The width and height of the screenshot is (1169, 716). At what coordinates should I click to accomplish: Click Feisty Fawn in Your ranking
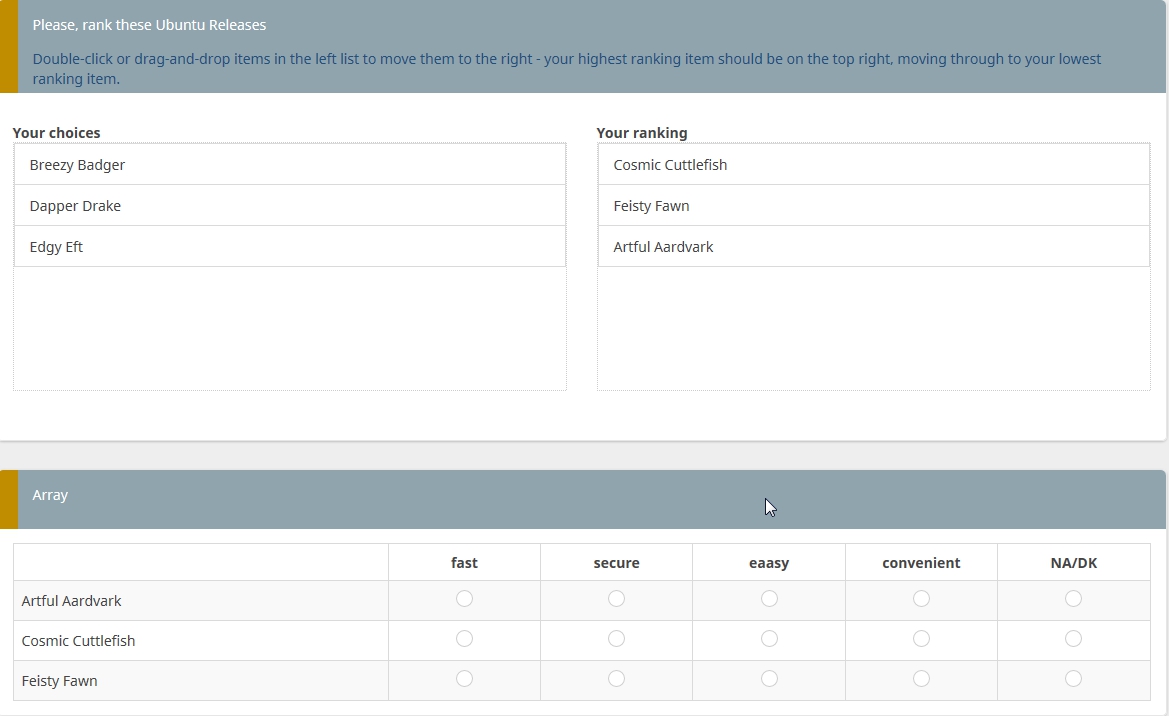[x=873, y=206]
